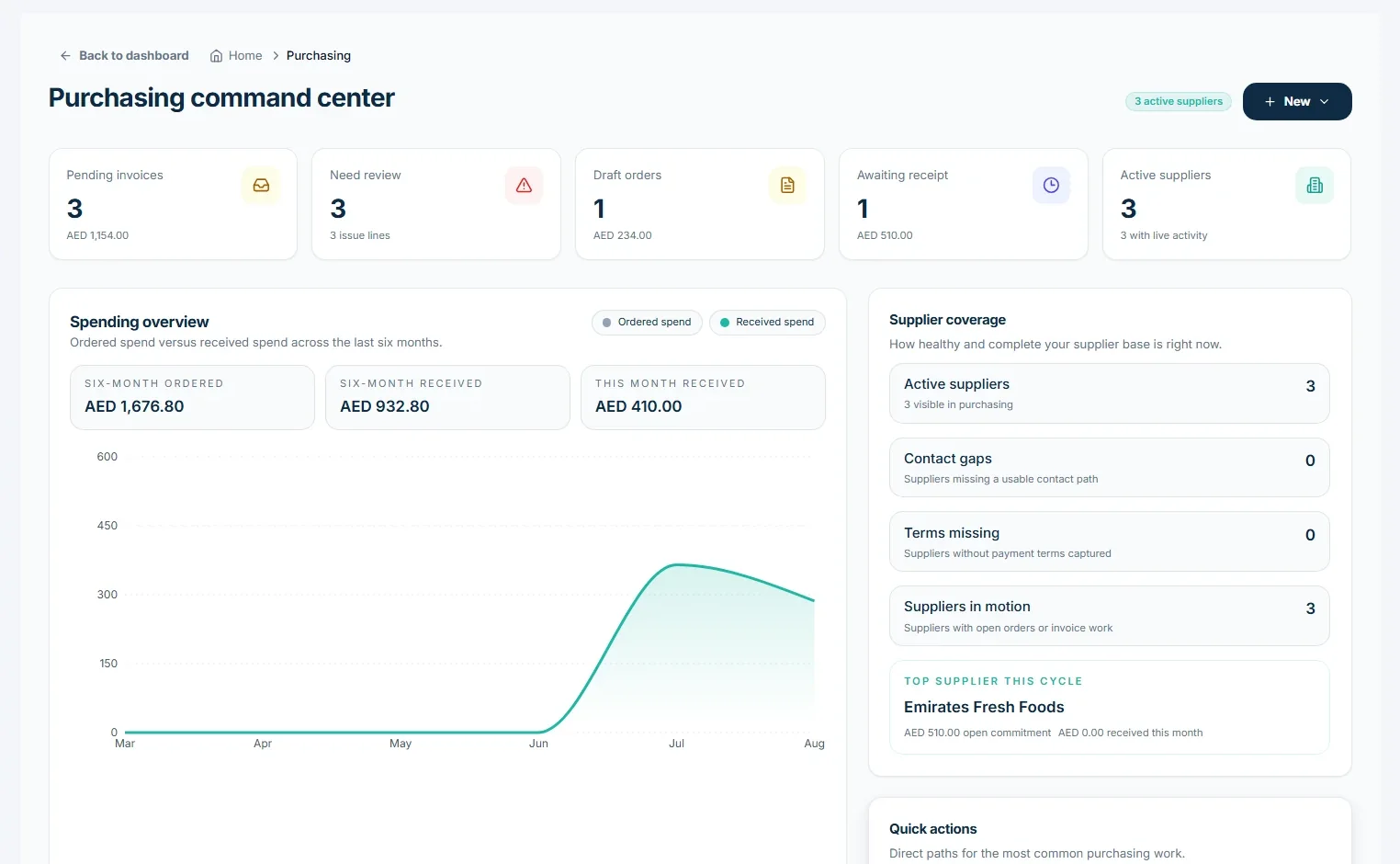Click the Active suppliers building icon
The image size is (1400, 864).
[1315, 185]
